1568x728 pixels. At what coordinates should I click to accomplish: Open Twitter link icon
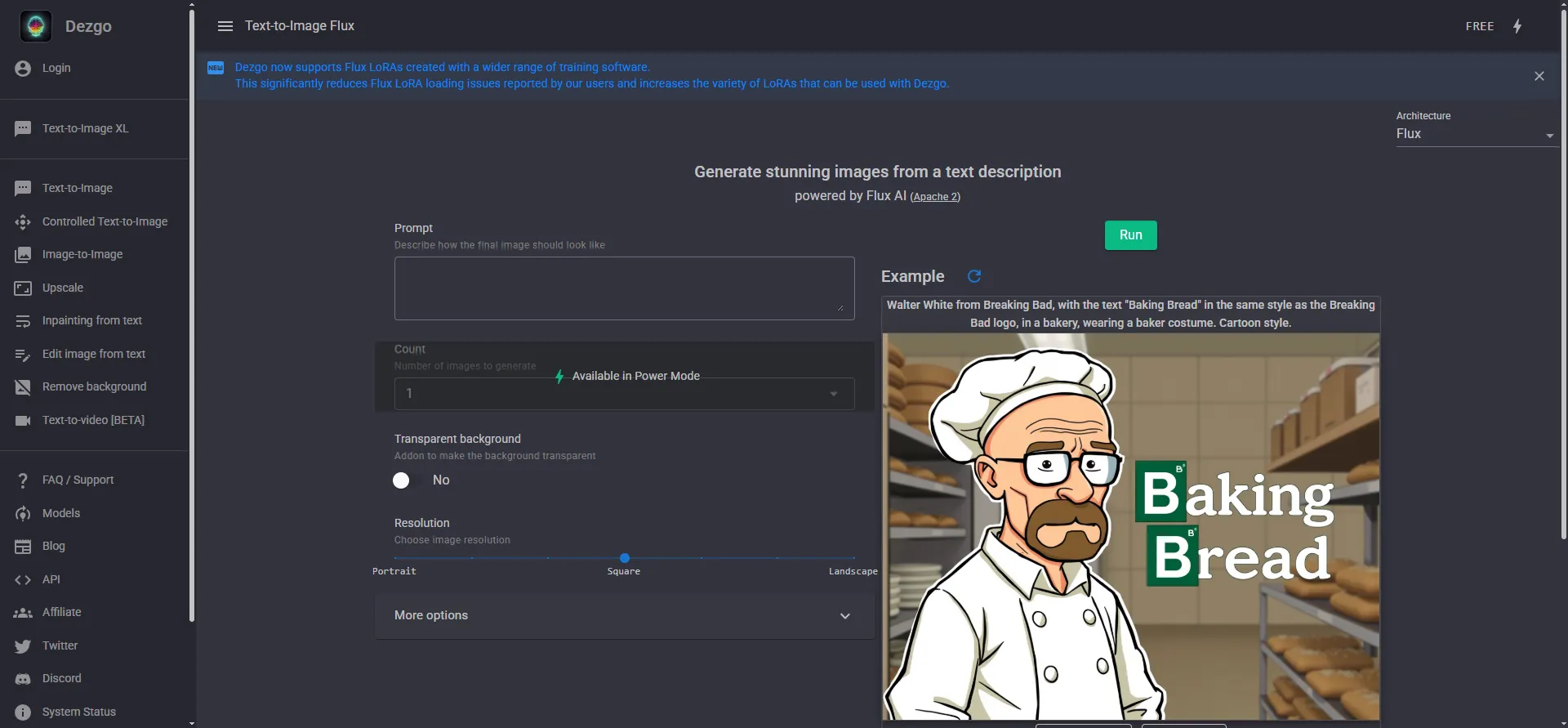click(x=23, y=645)
